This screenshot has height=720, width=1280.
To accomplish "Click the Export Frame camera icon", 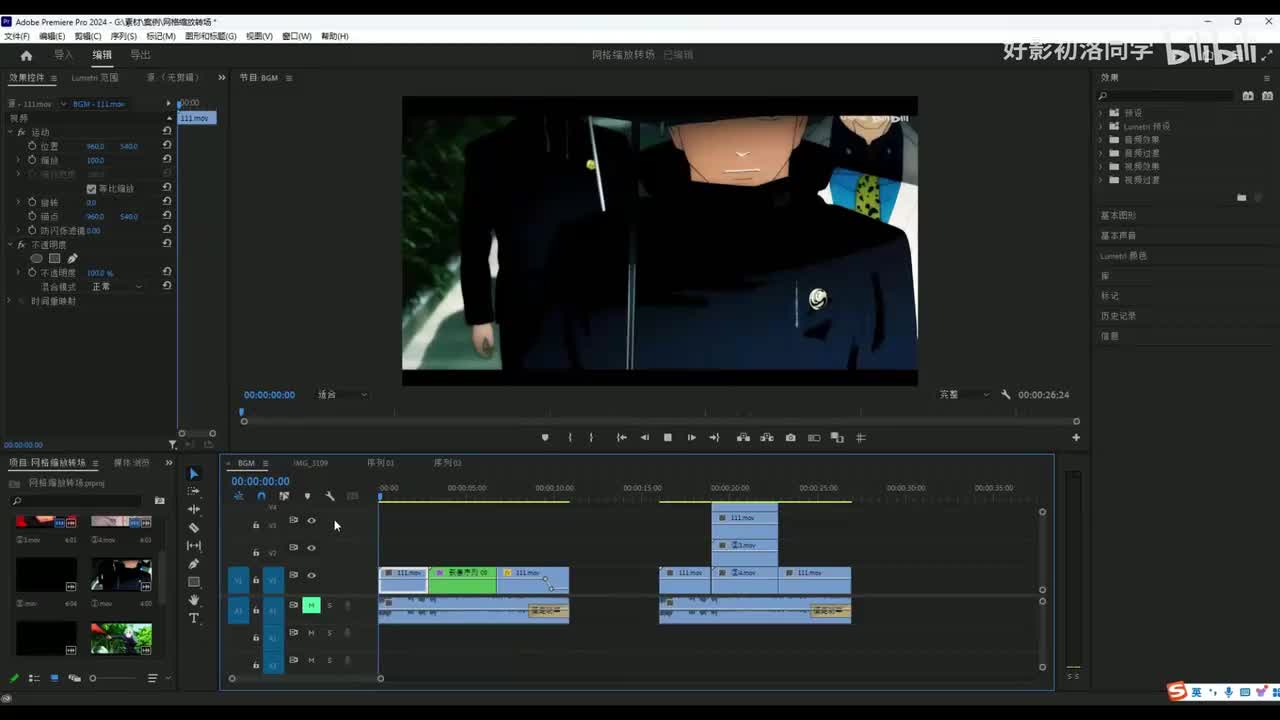I will [791, 438].
